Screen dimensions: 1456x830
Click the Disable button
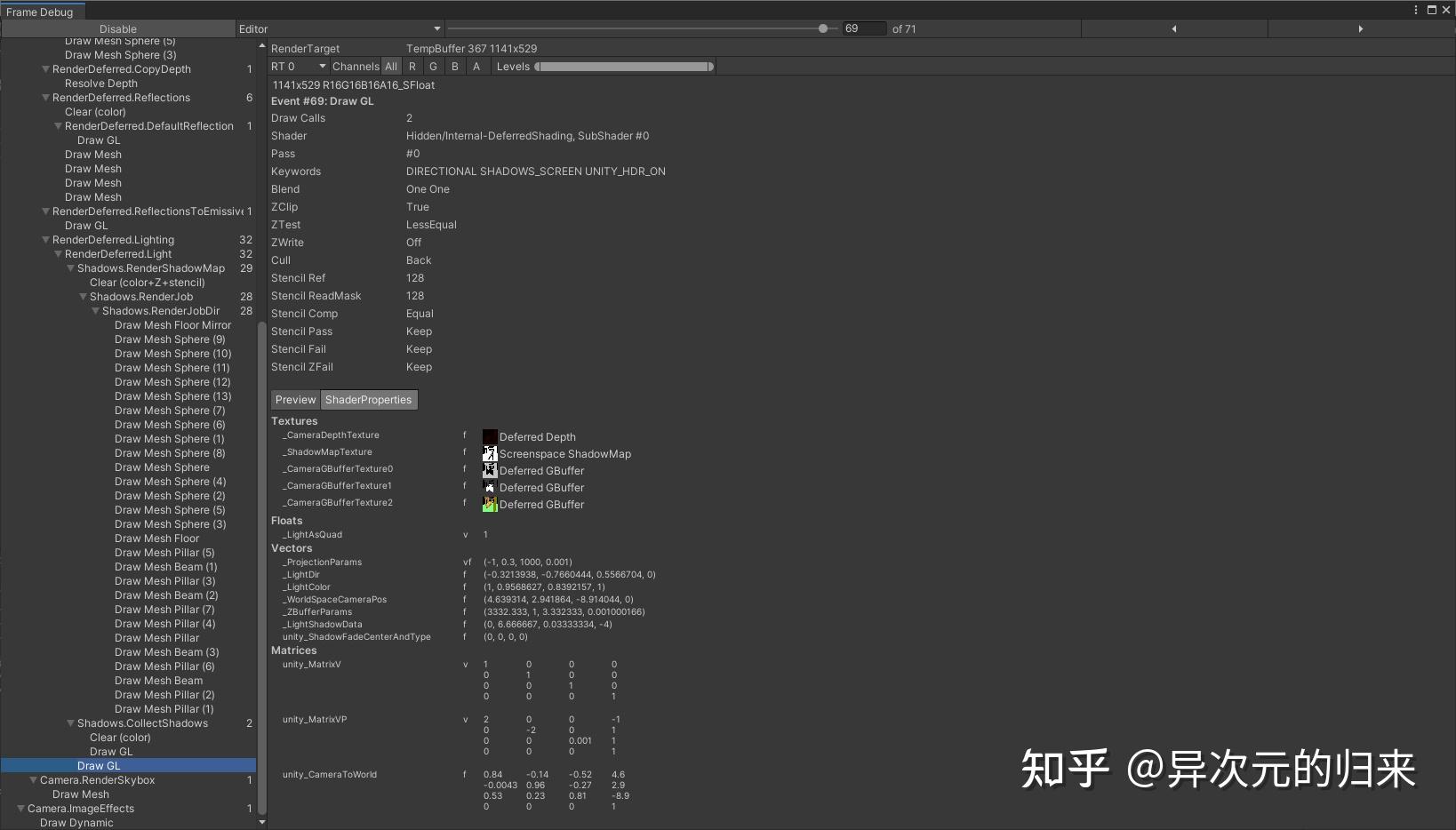[118, 28]
